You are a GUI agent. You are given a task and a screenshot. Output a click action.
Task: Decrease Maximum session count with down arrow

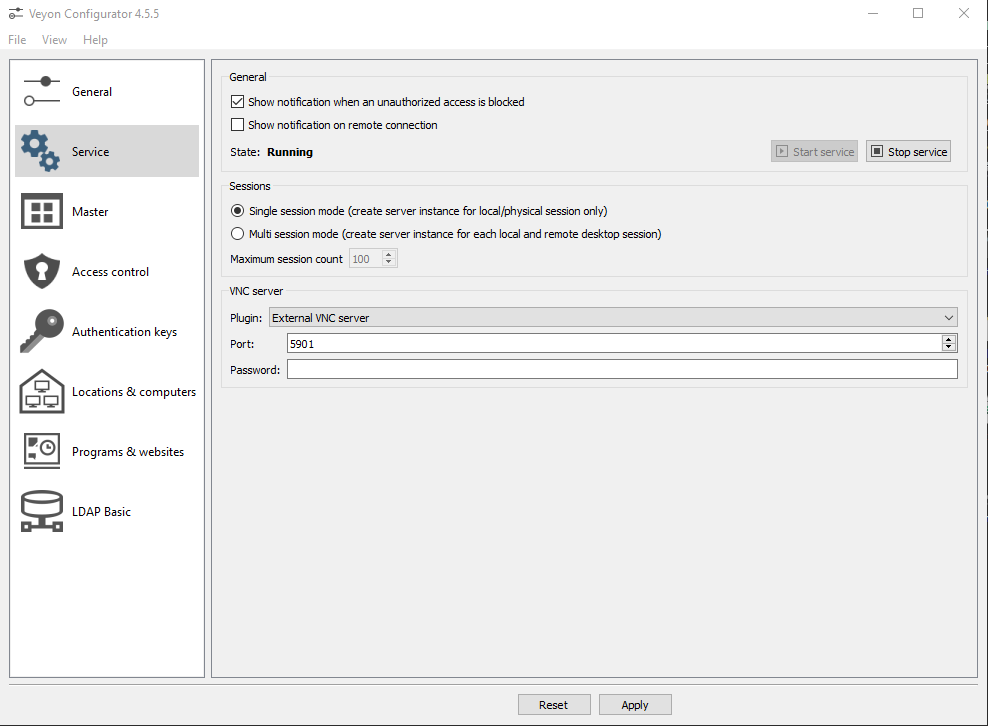(389, 262)
